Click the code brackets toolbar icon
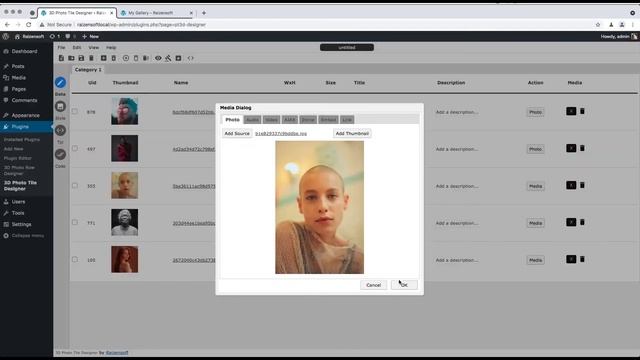The height and width of the screenshot is (360, 640). pyautogui.click(x=191, y=58)
